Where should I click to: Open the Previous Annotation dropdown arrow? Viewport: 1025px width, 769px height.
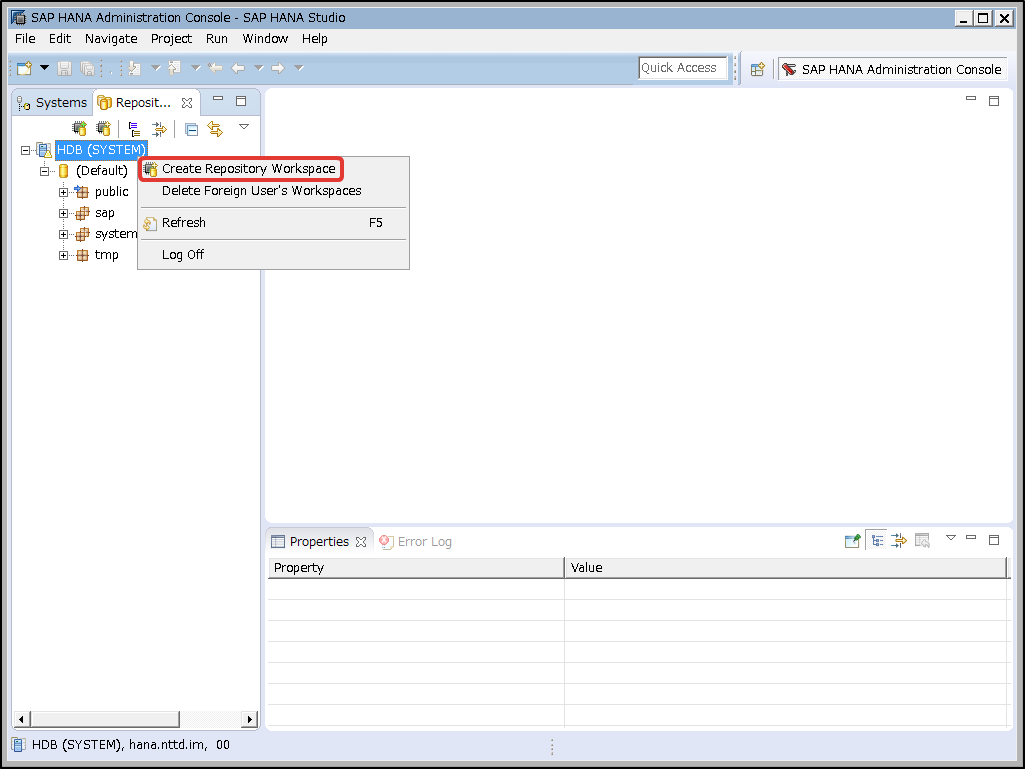[x=195, y=67]
